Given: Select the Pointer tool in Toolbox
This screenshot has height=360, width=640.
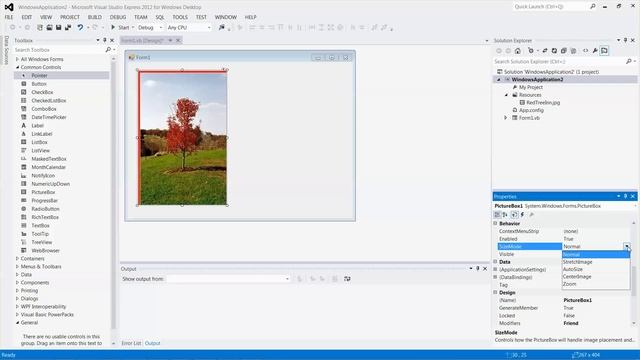Looking at the screenshot, I should (62, 76).
